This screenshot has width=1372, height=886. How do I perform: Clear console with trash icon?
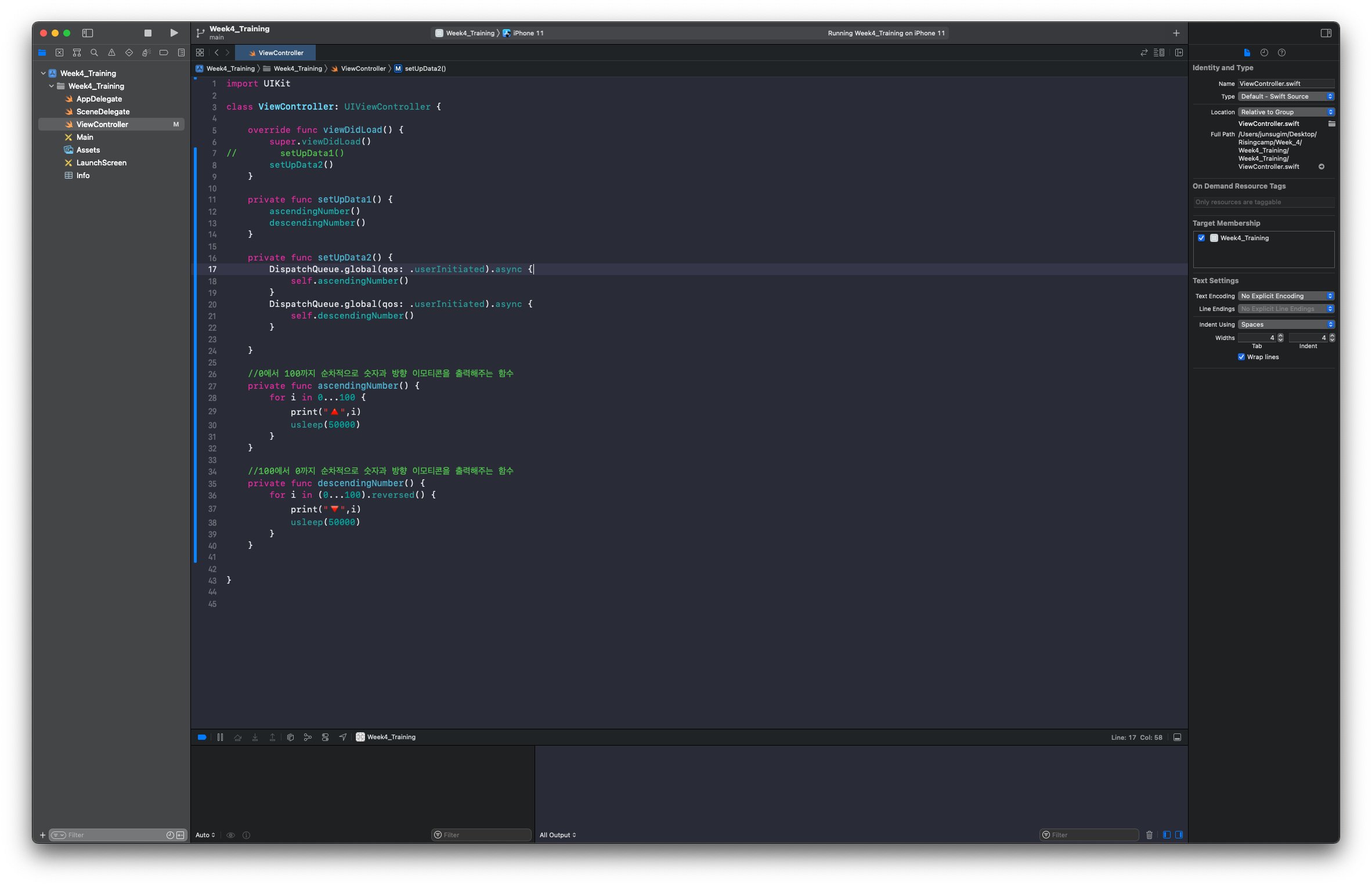click(1149, 835)
